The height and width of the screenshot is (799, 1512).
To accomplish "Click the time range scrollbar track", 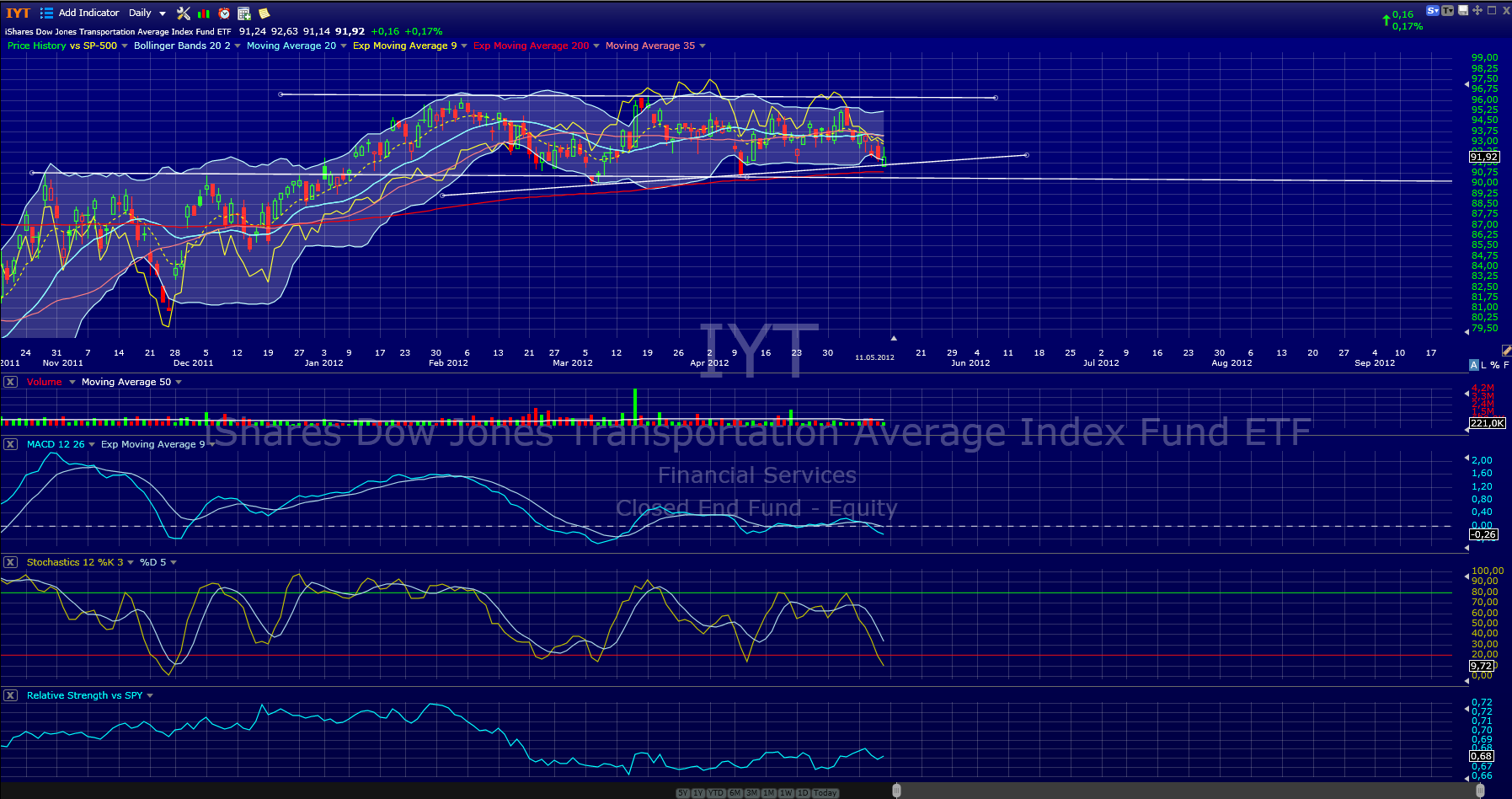I will tap(1189, 791).
